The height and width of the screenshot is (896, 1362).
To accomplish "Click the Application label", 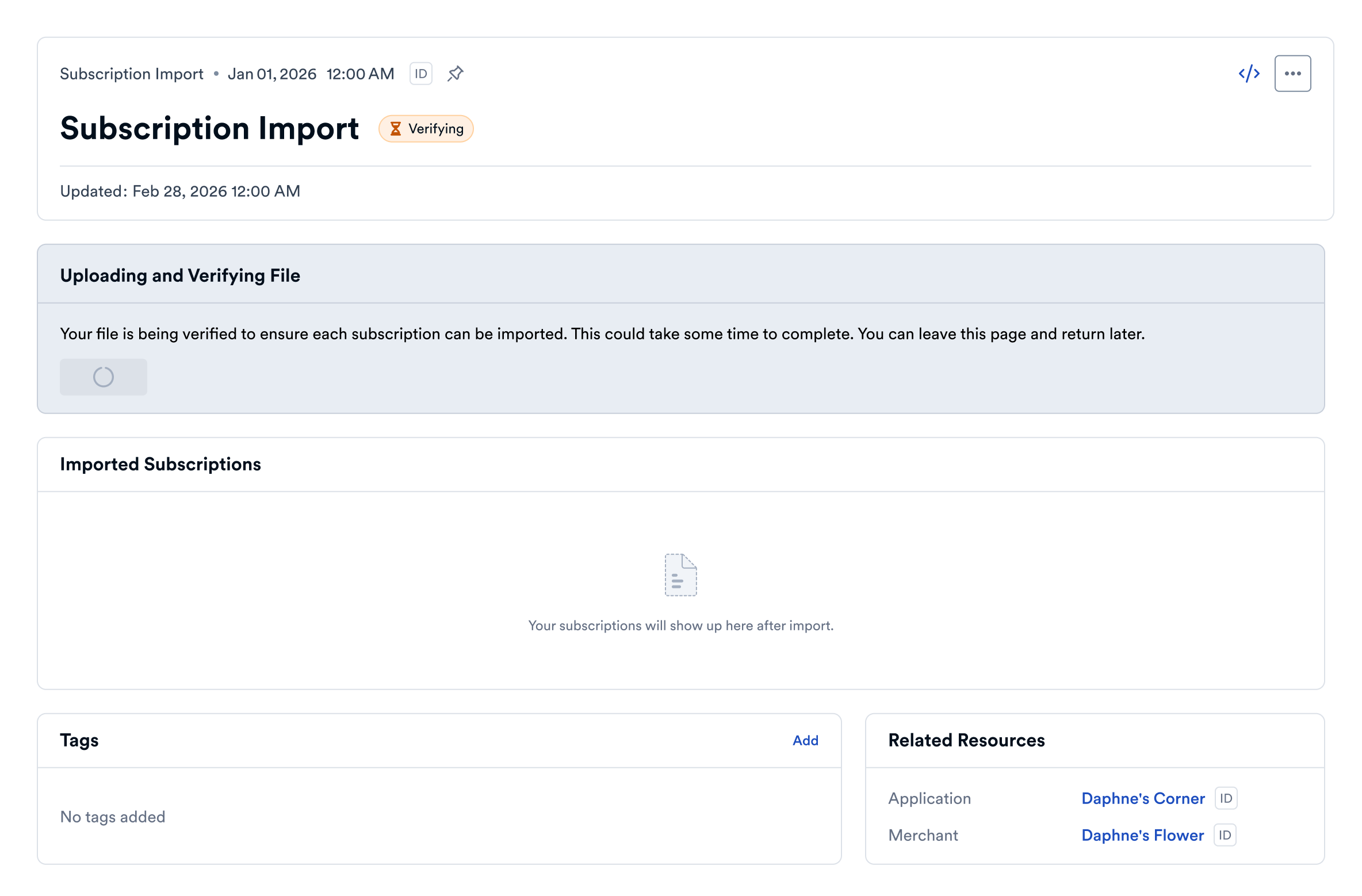I will (929, 798).
